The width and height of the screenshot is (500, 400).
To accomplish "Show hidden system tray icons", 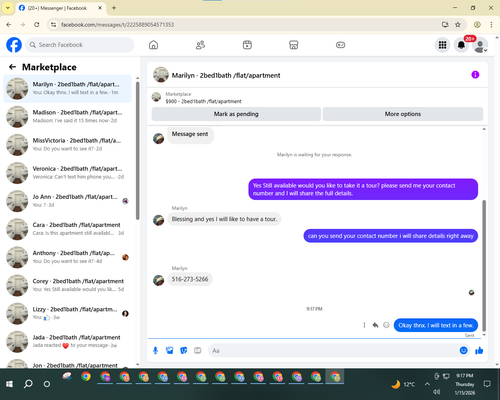I will point(427,384).
